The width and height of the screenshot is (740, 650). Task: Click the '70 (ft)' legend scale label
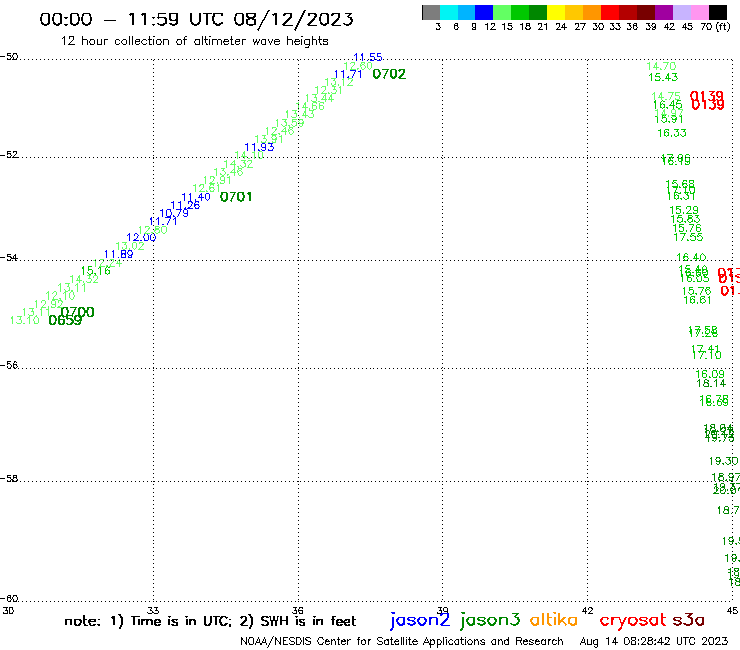(x=715, y=26)
